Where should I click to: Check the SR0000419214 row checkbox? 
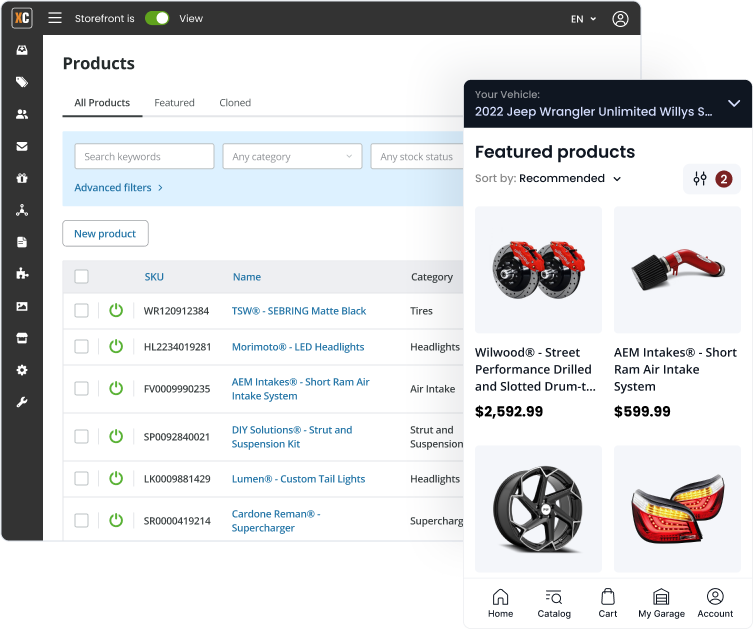click(x=82, y=520)
